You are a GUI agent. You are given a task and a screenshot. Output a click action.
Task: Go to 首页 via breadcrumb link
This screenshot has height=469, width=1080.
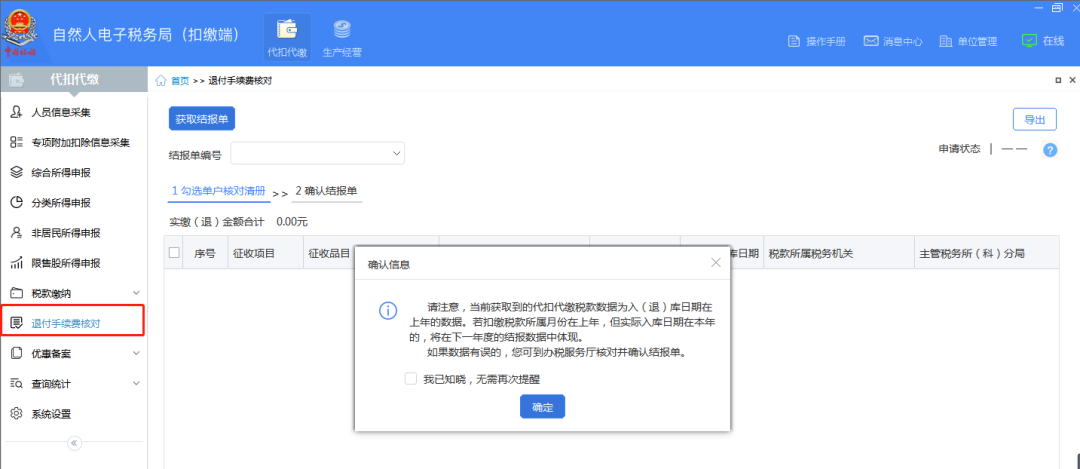tap(180, 81)
